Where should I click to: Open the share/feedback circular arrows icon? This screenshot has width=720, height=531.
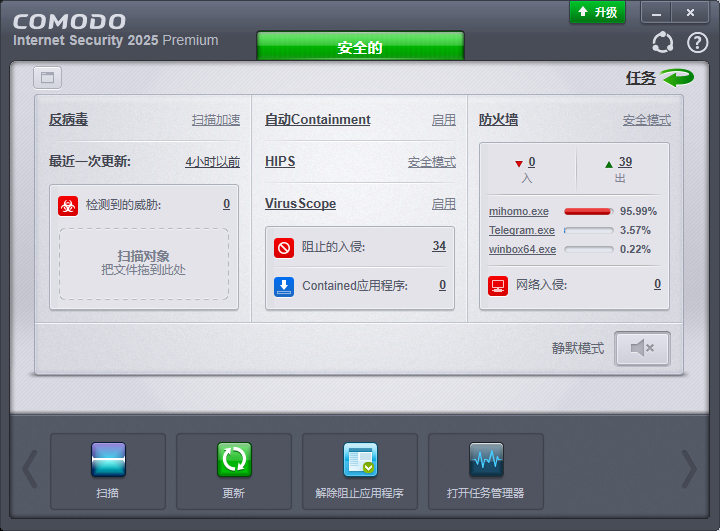click(x=663, y=42)
